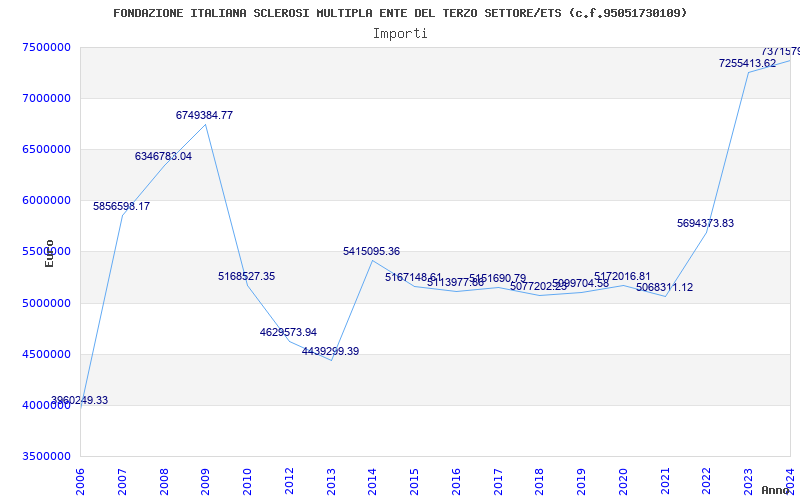The image size is (800, 500).
Task: Click the lowest dip value 4439299.39
Action: (x=331, y=352)
